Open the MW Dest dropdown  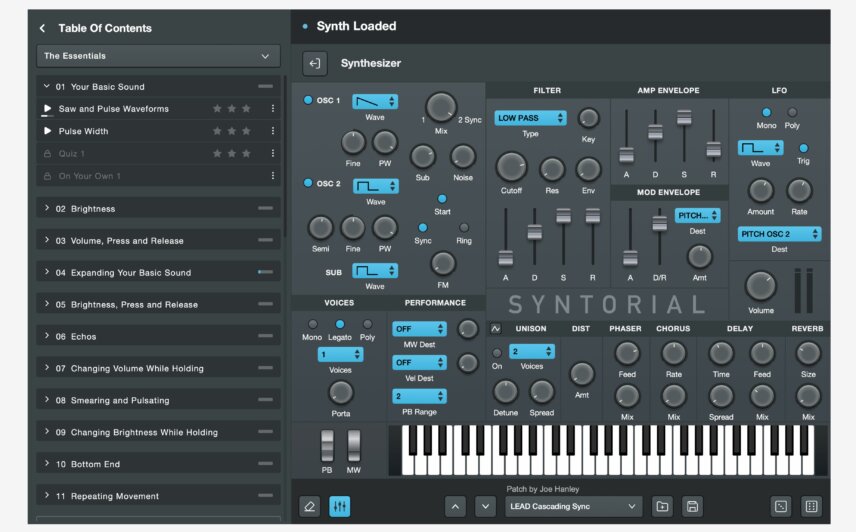(419, 329)
